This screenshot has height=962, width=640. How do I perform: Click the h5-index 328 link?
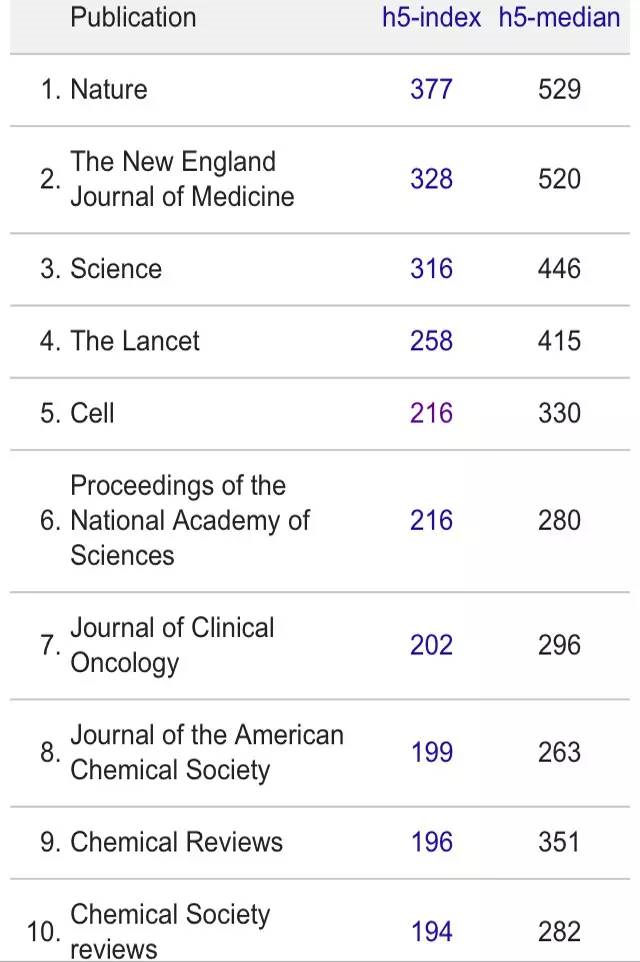tap(431, 179)
